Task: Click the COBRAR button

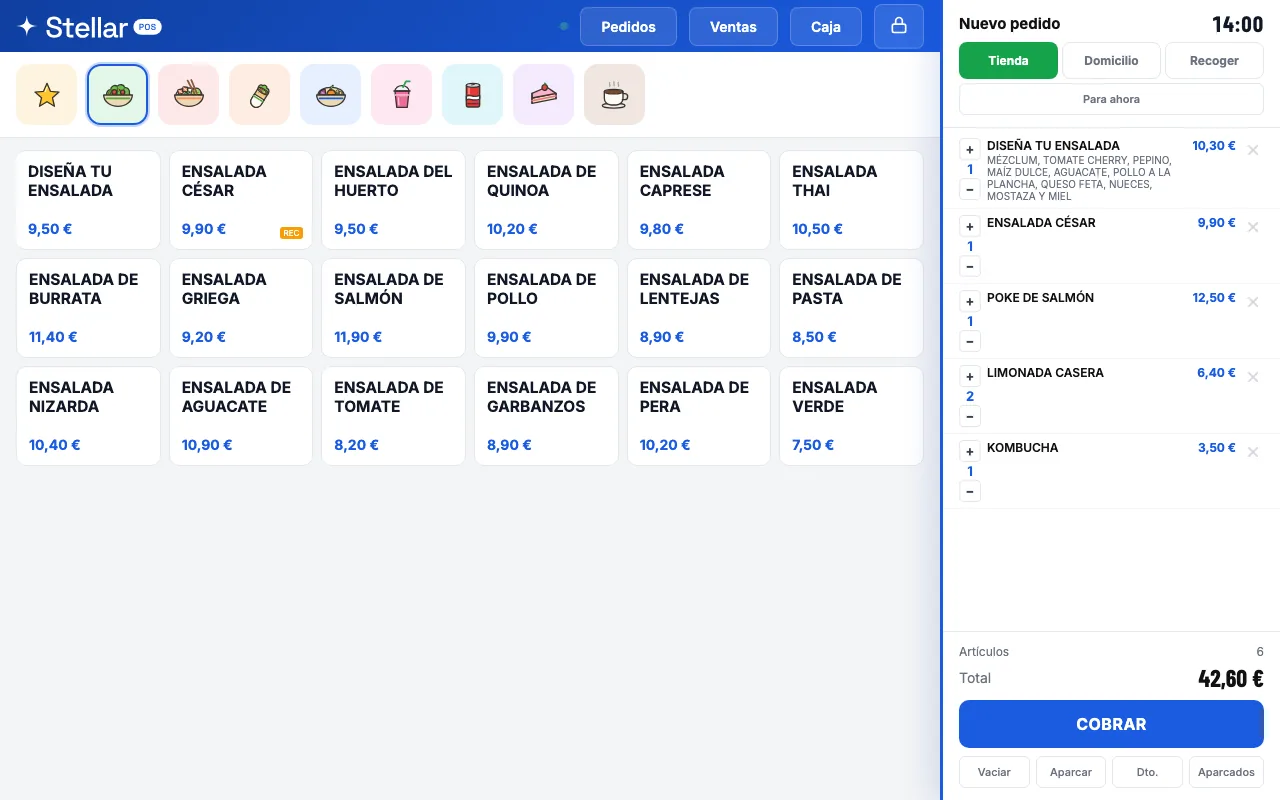Action: (x=1111, y=724)
